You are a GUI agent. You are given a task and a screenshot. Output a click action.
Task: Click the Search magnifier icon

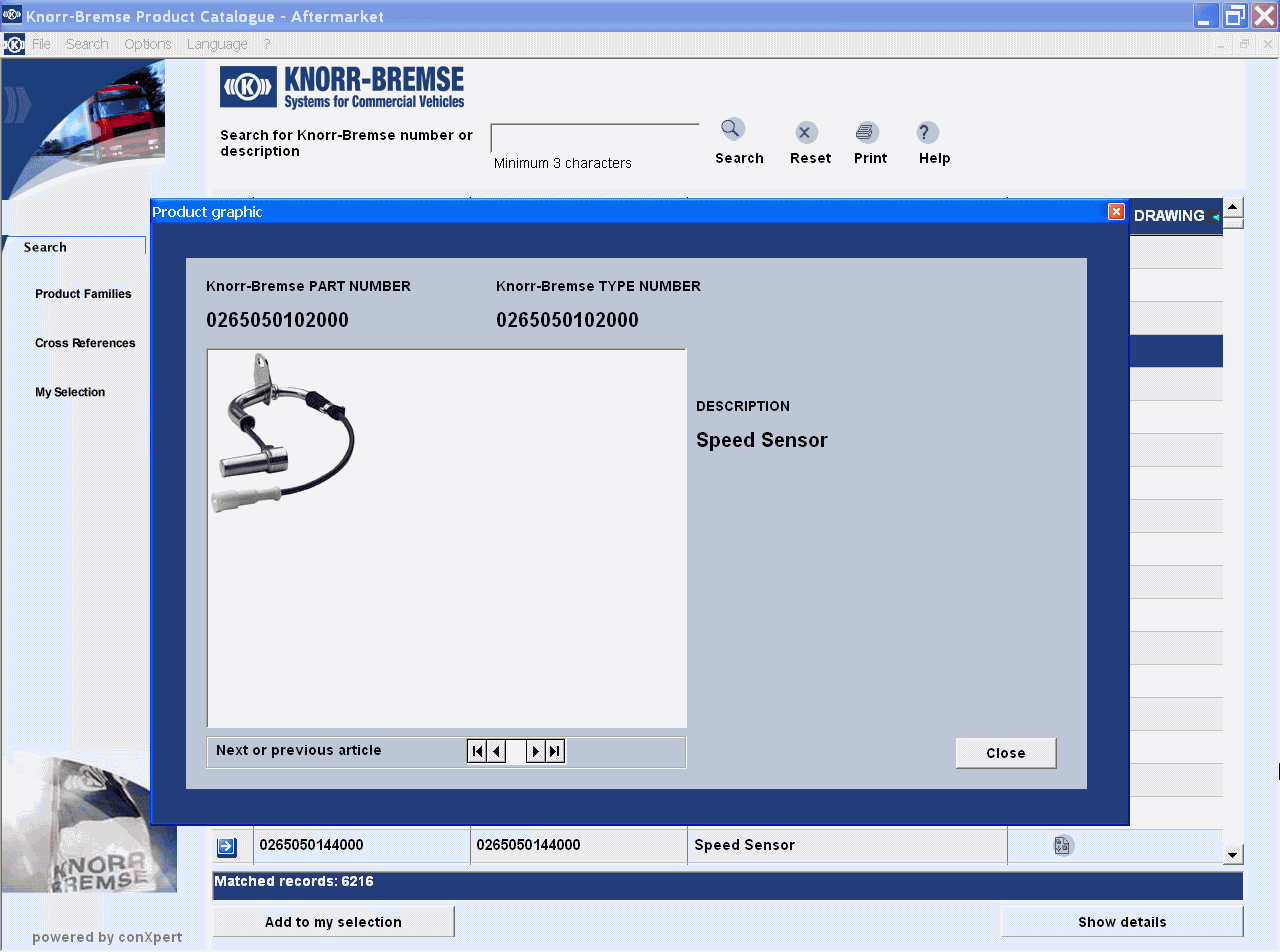pyautogui.click(x=733, y=129)
